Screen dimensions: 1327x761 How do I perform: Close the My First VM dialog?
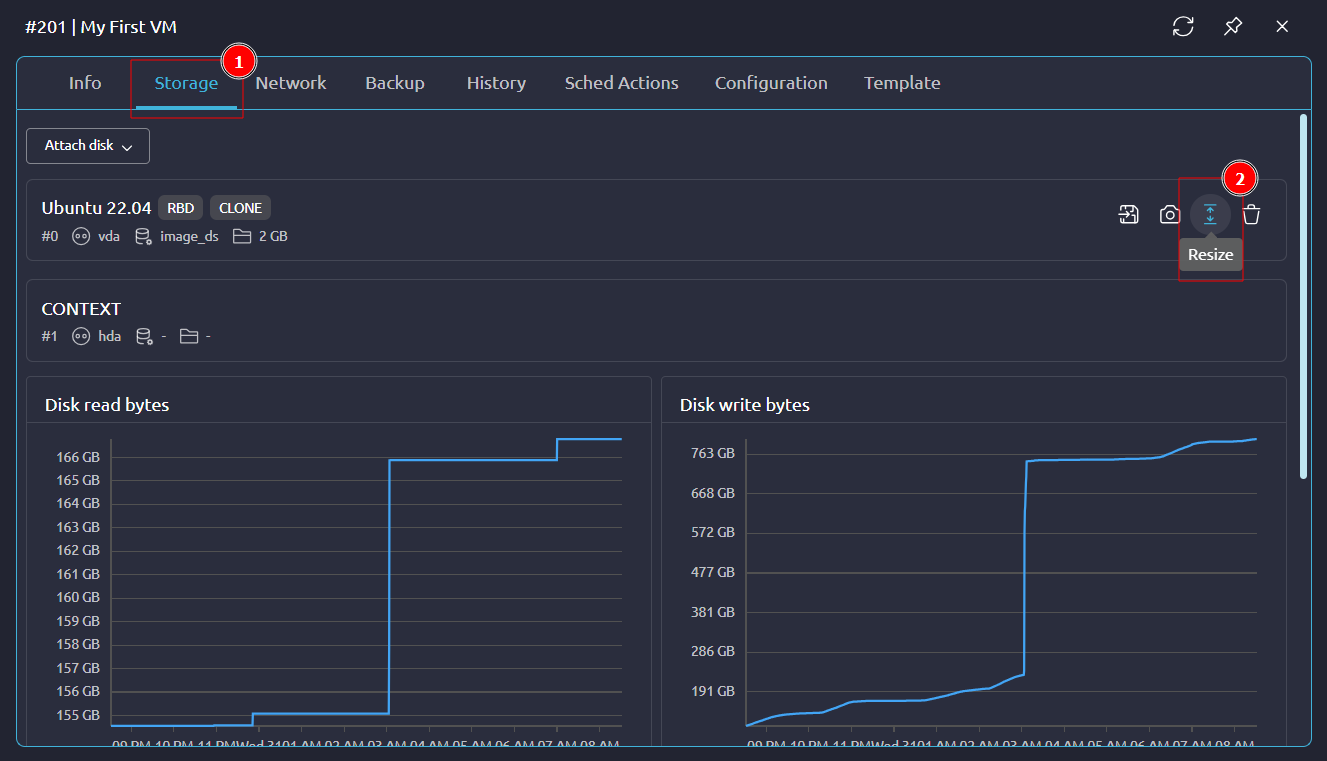(x=1282, y=27)
